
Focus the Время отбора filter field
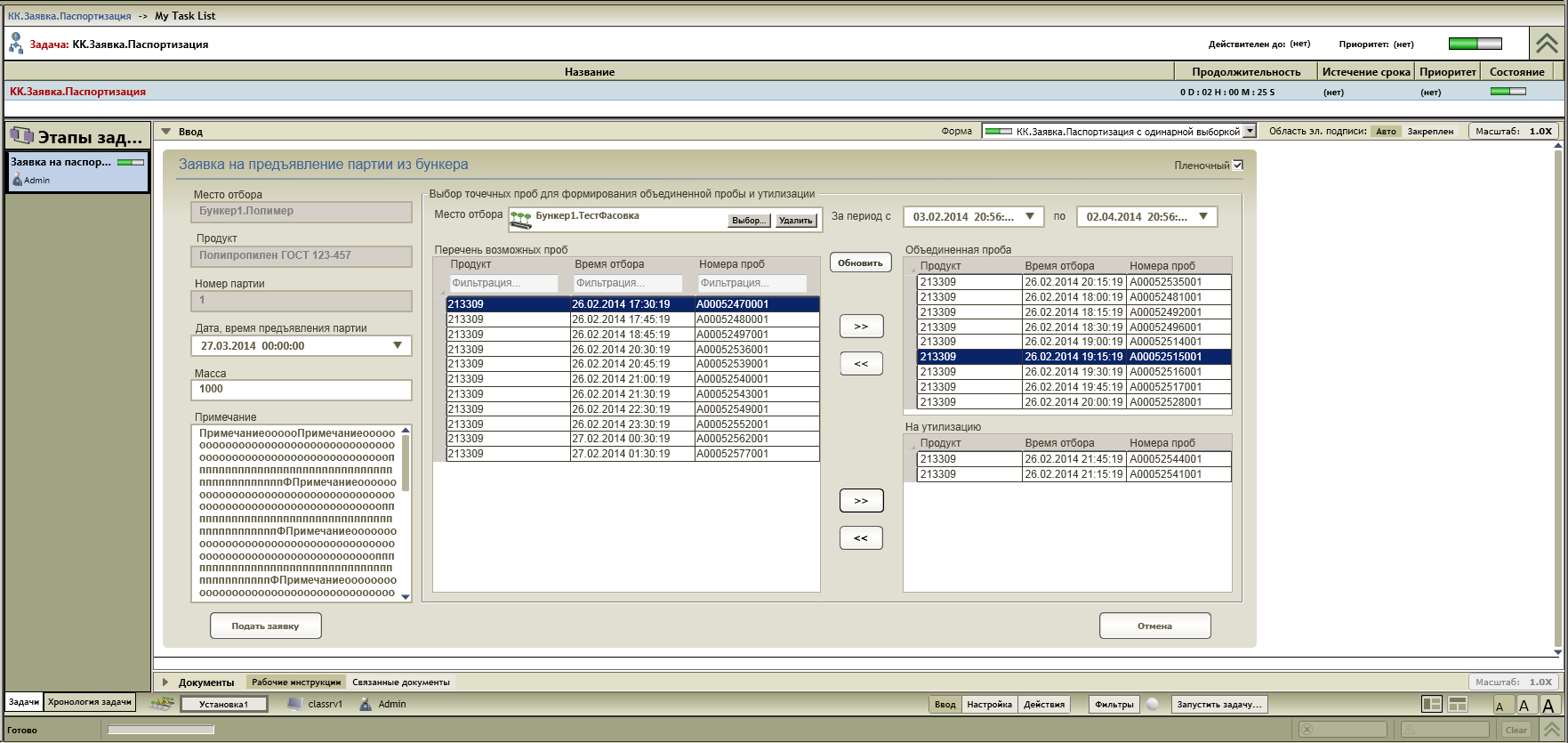(628, 283)
